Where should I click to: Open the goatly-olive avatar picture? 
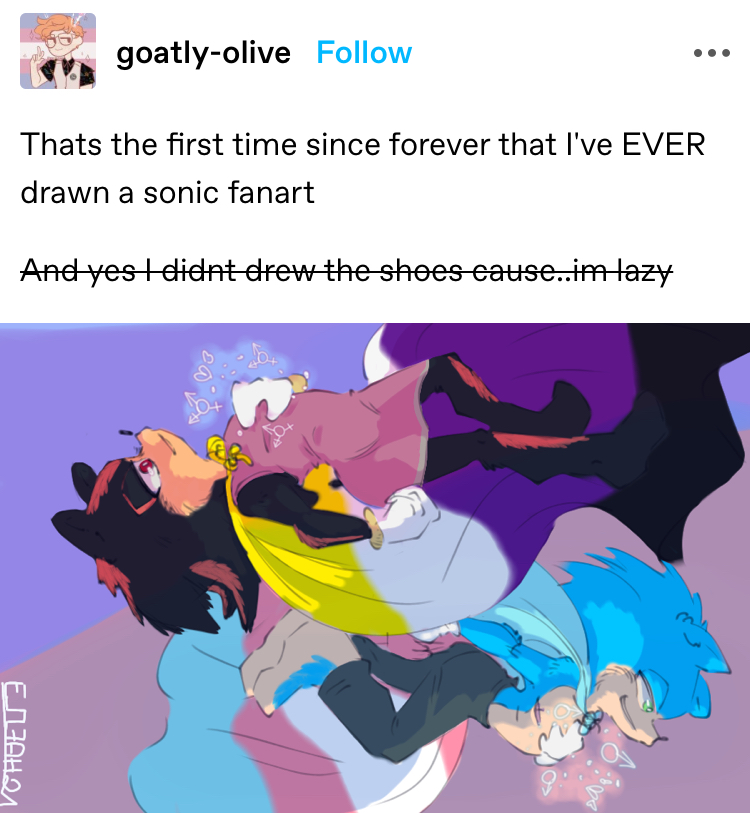[x=58, y=51]
